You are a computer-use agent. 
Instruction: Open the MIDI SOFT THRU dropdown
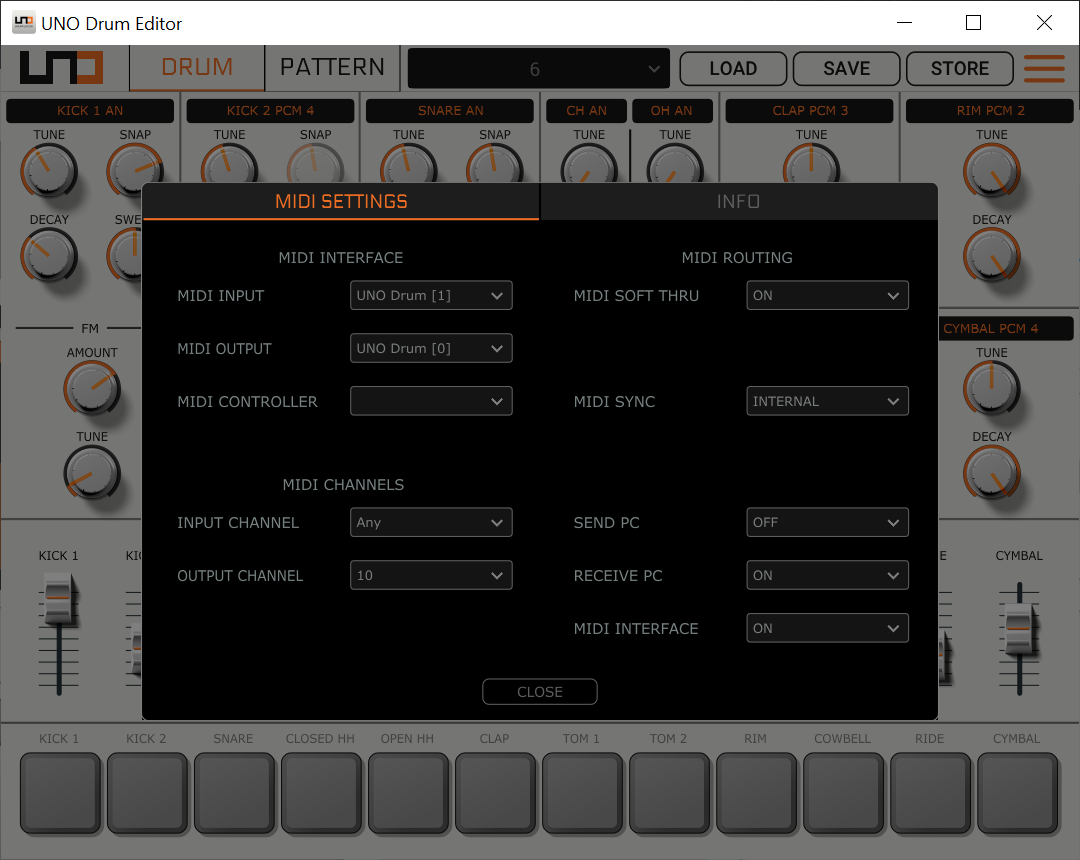[x=827, y=295]
